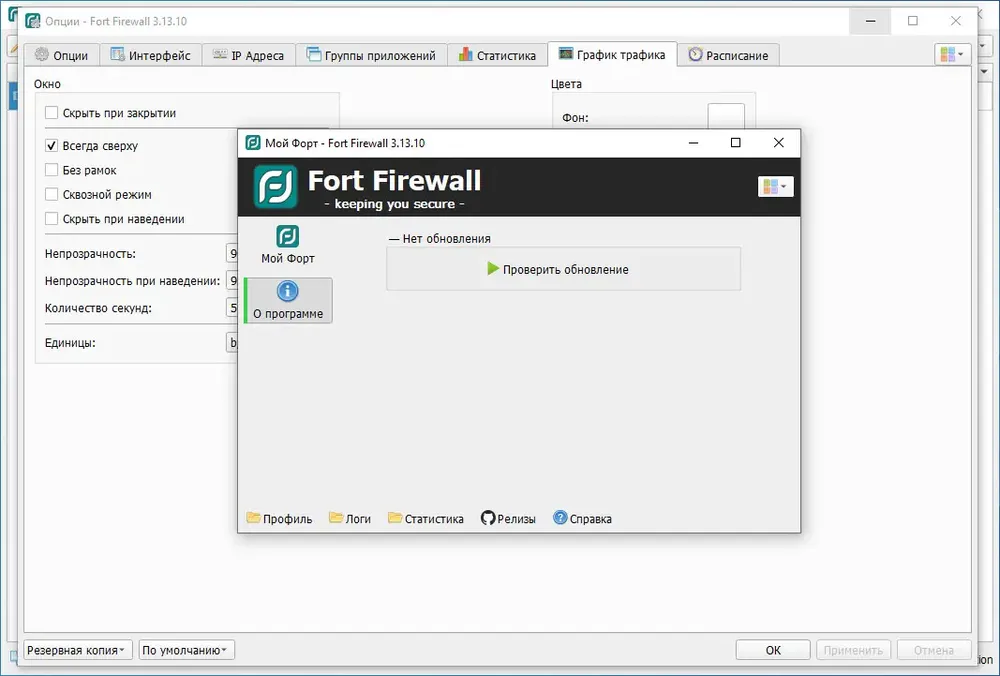
Task: Expand the Резервная копия dropdown
Action: [x=78, y=650]
